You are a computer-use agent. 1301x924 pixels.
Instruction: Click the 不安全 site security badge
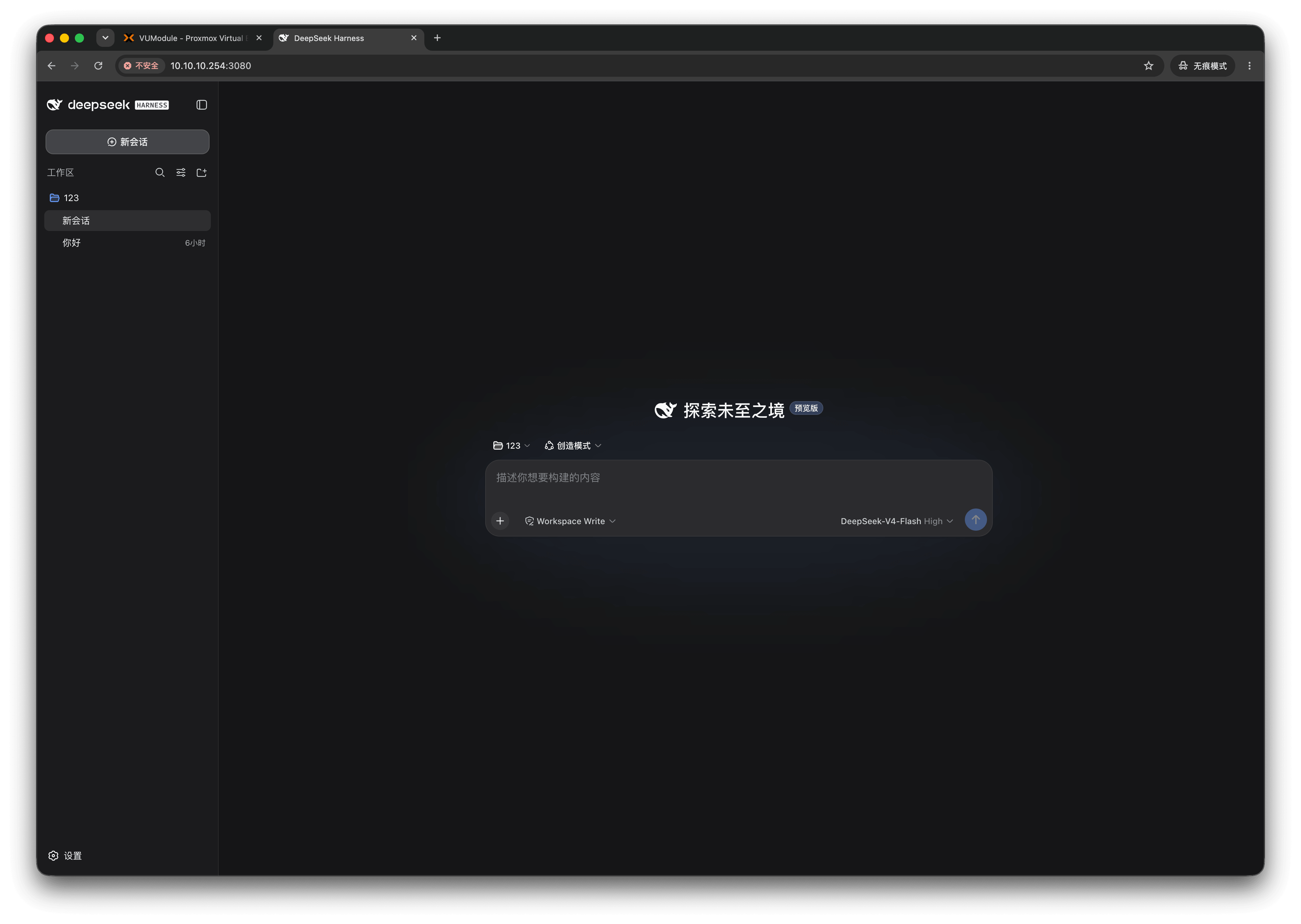coord(142,66)
